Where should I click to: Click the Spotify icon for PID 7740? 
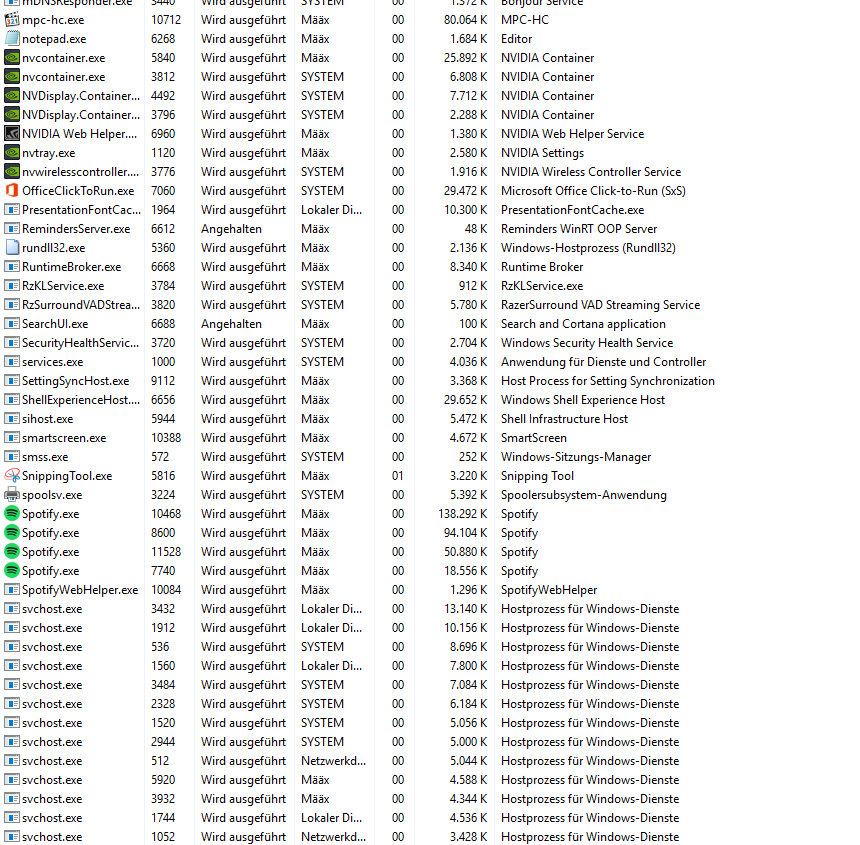12,571
